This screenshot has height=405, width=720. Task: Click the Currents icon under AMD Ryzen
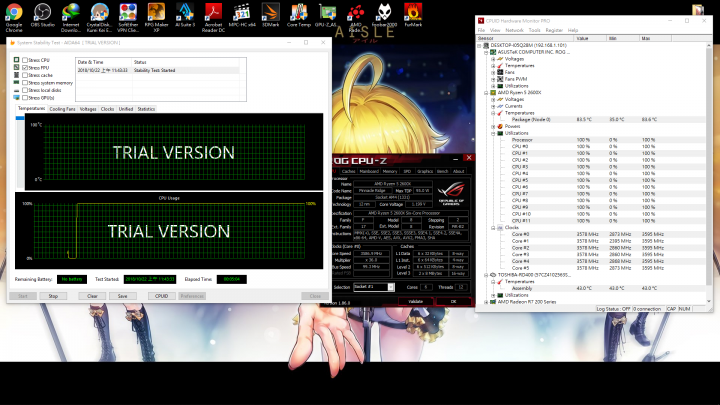(500, 106)
